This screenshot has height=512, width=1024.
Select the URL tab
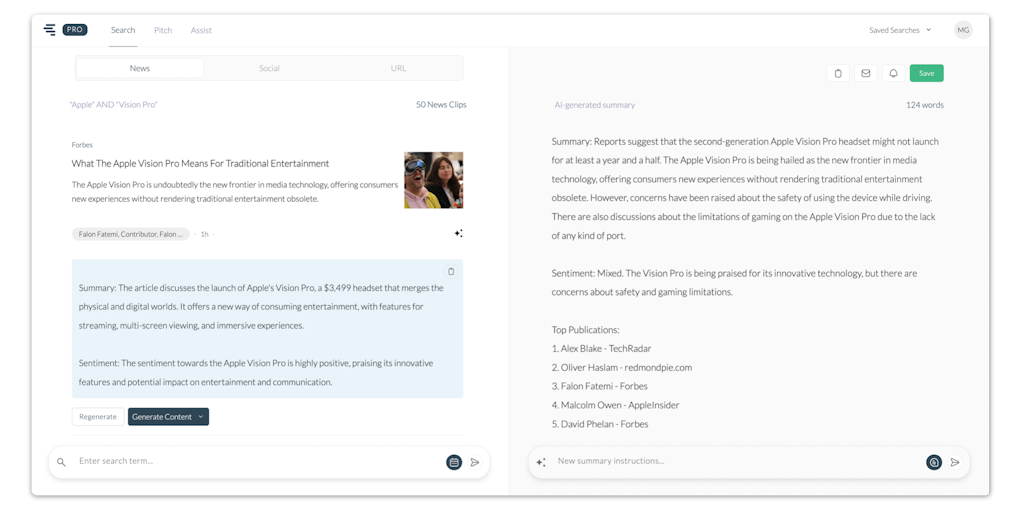(x=398, y=68)
